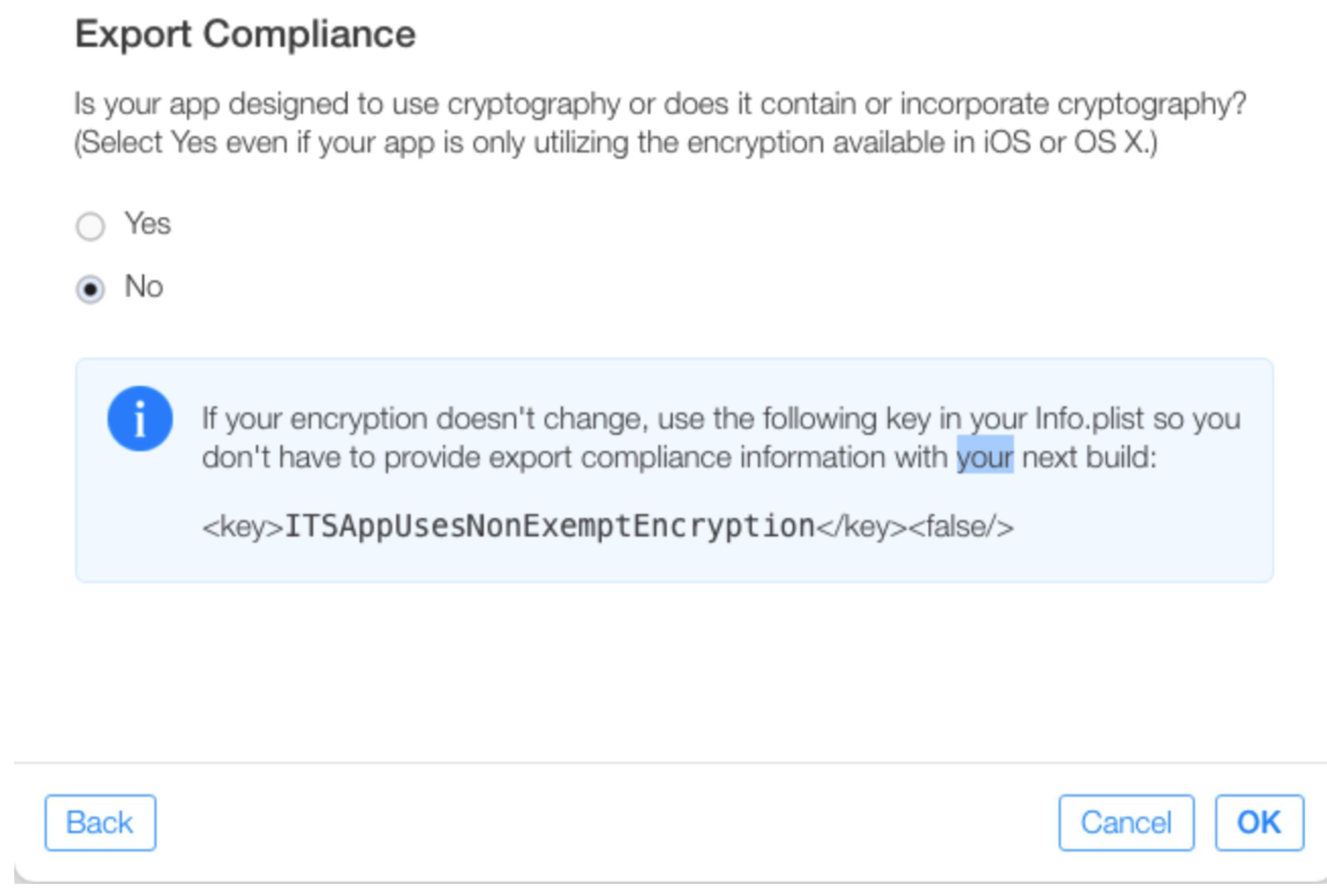
Task: Click the Export Compliance heading
Action: [246, 34]
